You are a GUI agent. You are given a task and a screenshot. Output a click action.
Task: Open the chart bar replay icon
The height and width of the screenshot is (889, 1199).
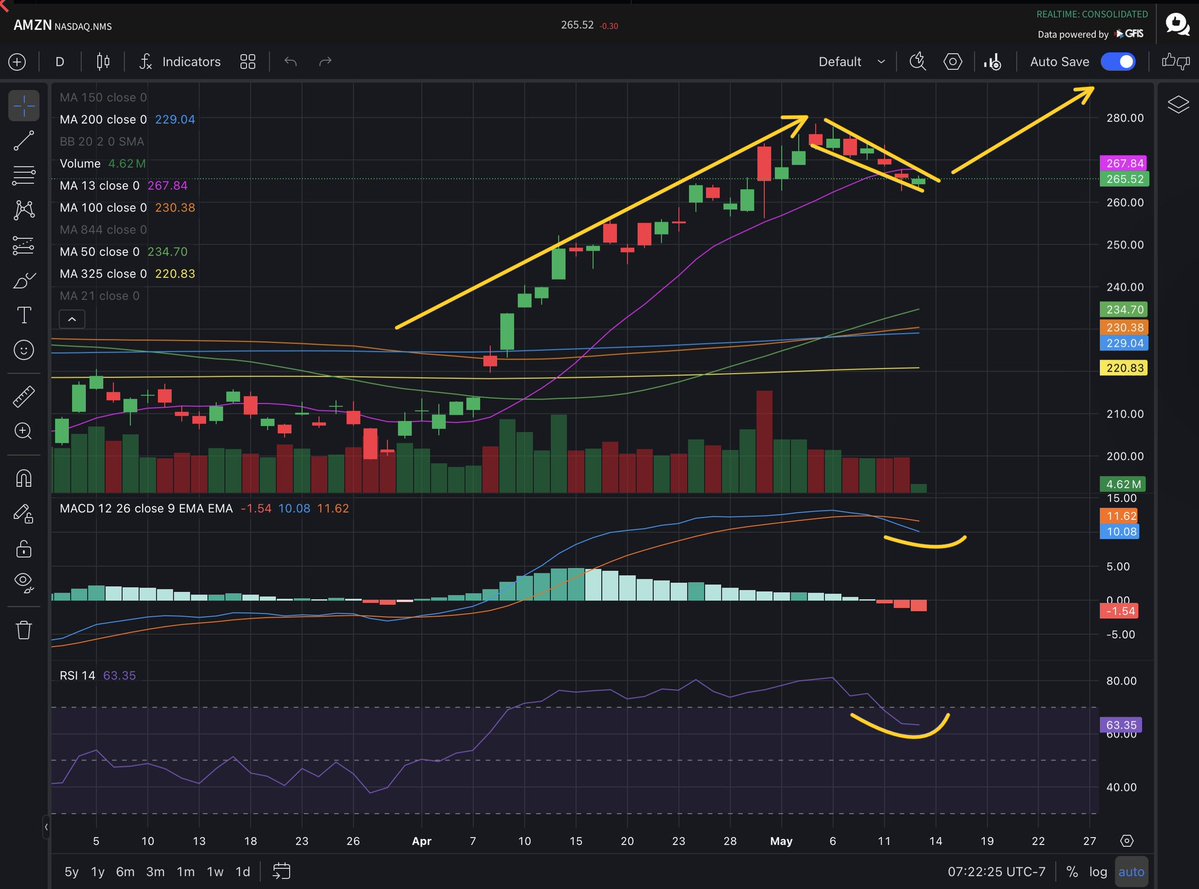tap(993, 62)
